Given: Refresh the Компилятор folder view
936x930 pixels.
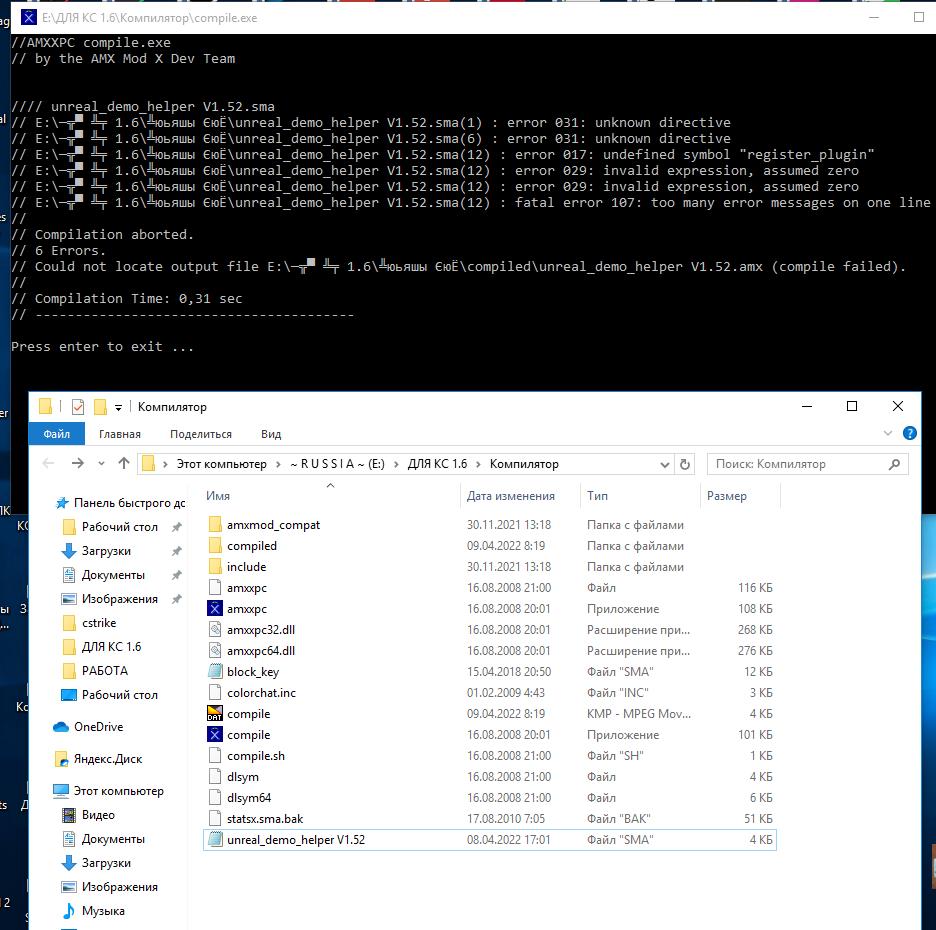Looking at the screenshot, I should click(x=685, y=464).
